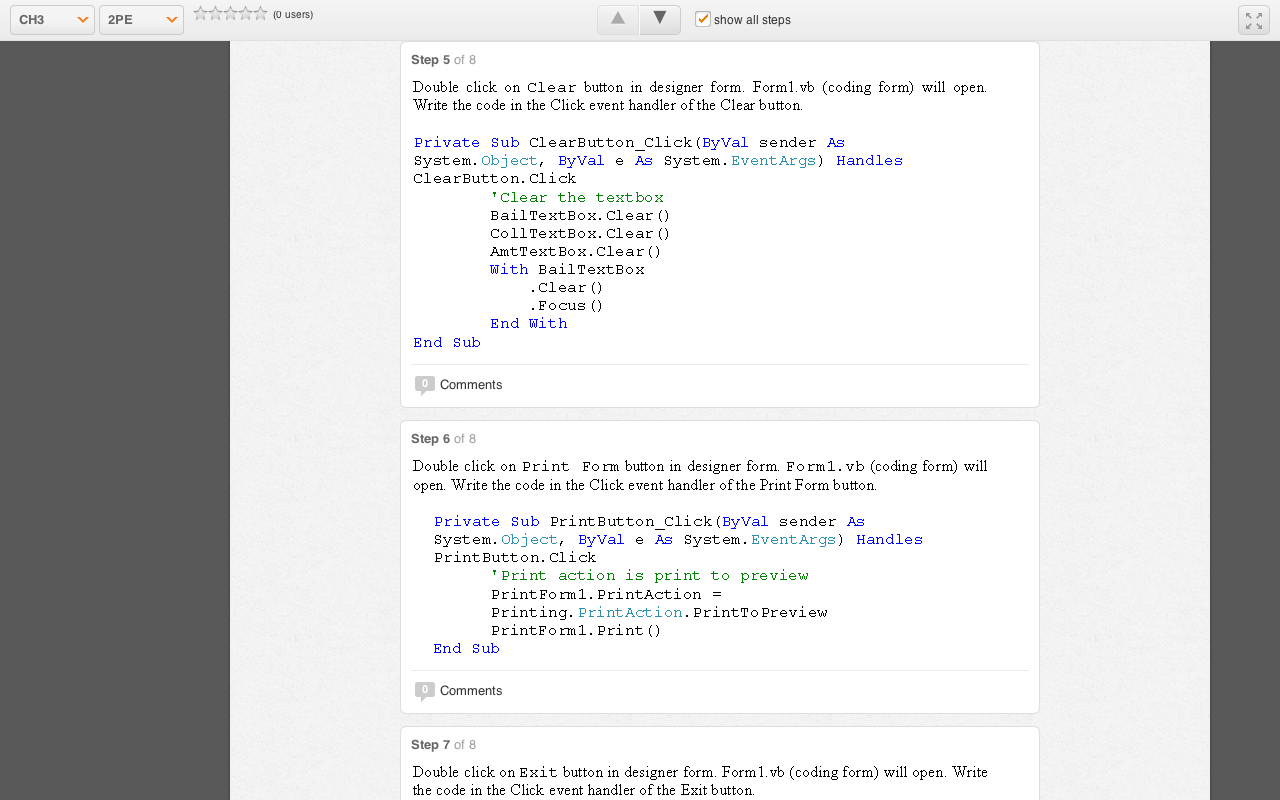The image size is (1280, 800).
Task: Rate solution with third star
Action: pyautogui.click(x=230, y=13)
